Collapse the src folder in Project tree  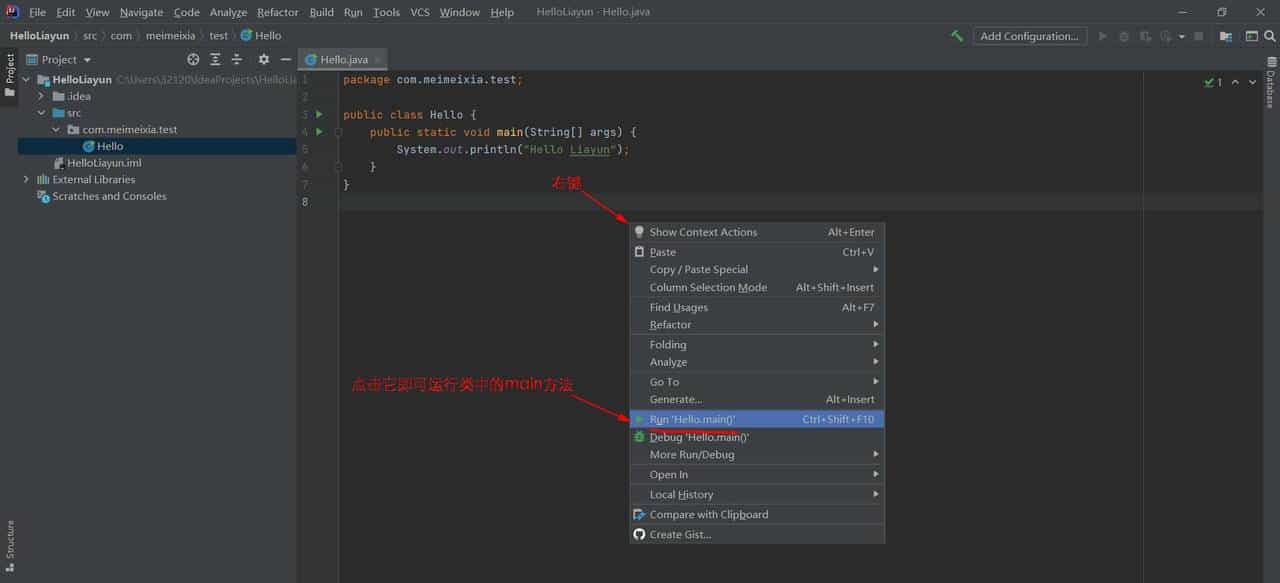point(43,112)
